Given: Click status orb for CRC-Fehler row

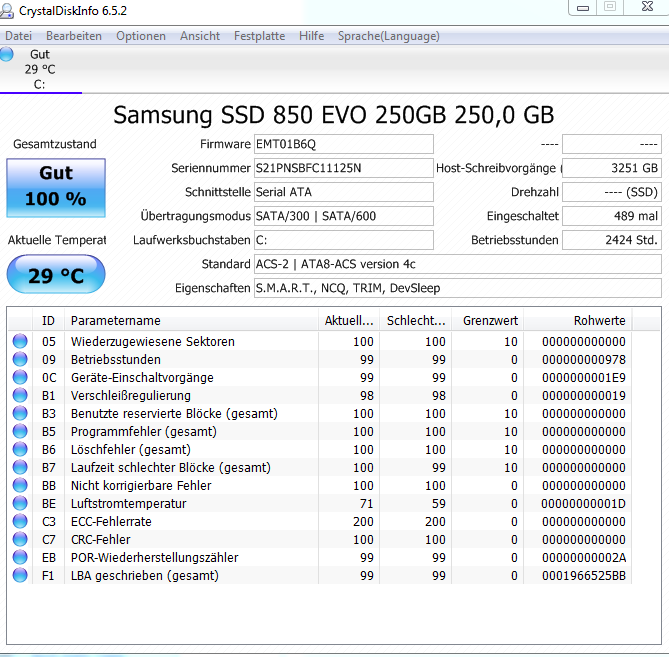Looking at the screenshot, I should (x=20, y=539).
